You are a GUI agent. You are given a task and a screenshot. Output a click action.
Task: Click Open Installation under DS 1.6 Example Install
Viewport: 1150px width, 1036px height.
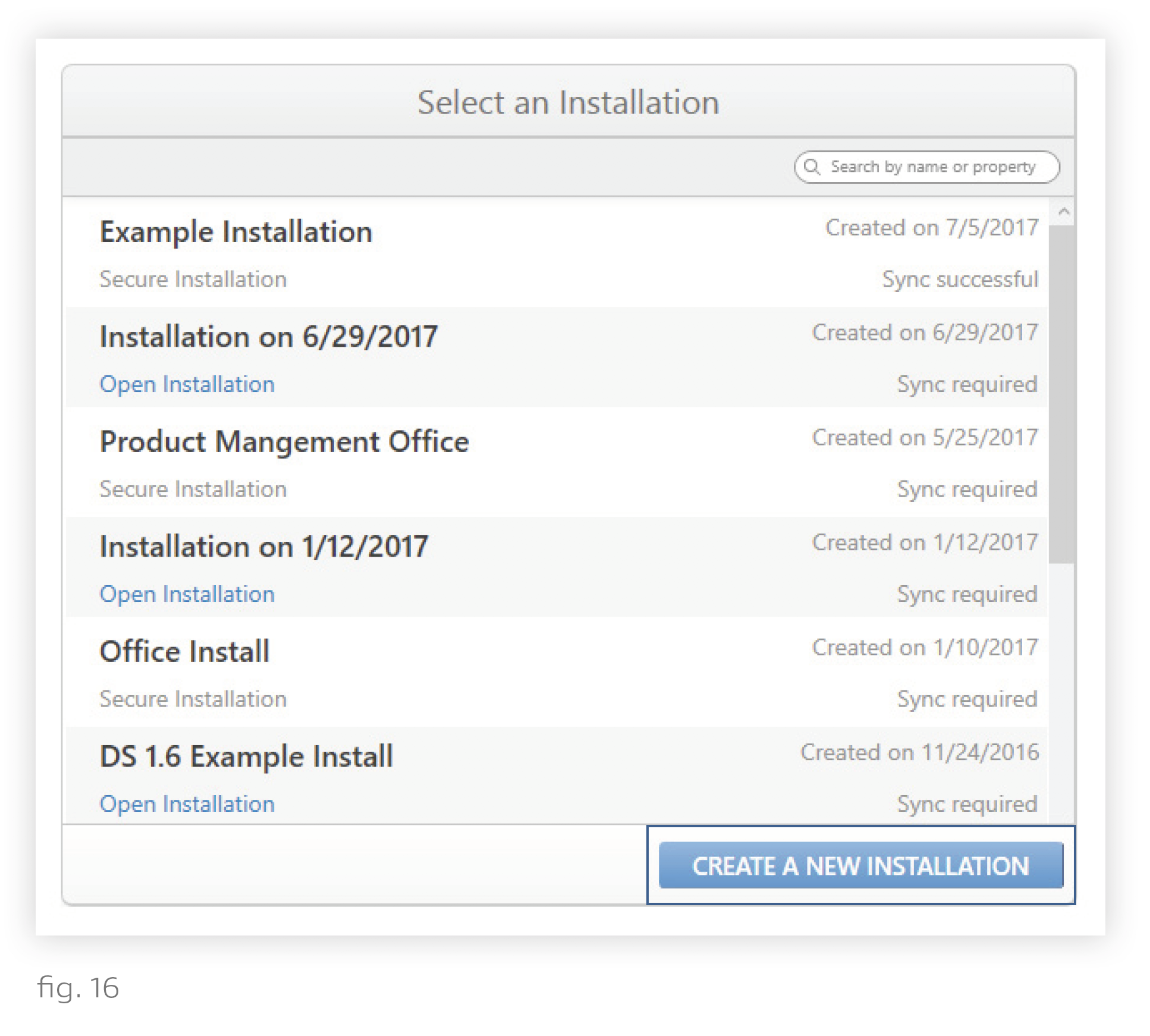(187, 804)
